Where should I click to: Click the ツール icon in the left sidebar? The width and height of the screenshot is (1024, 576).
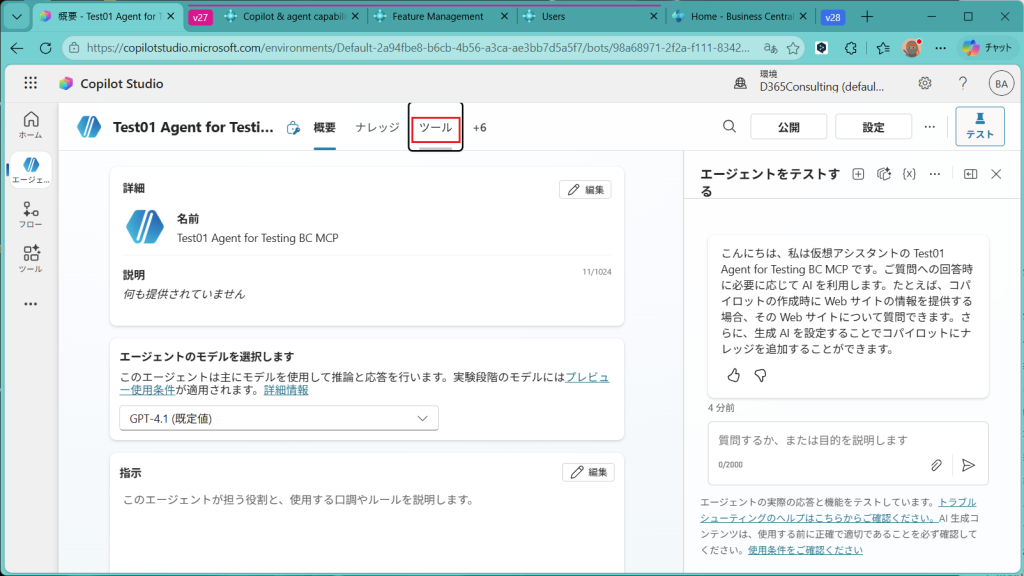point(30,259)
